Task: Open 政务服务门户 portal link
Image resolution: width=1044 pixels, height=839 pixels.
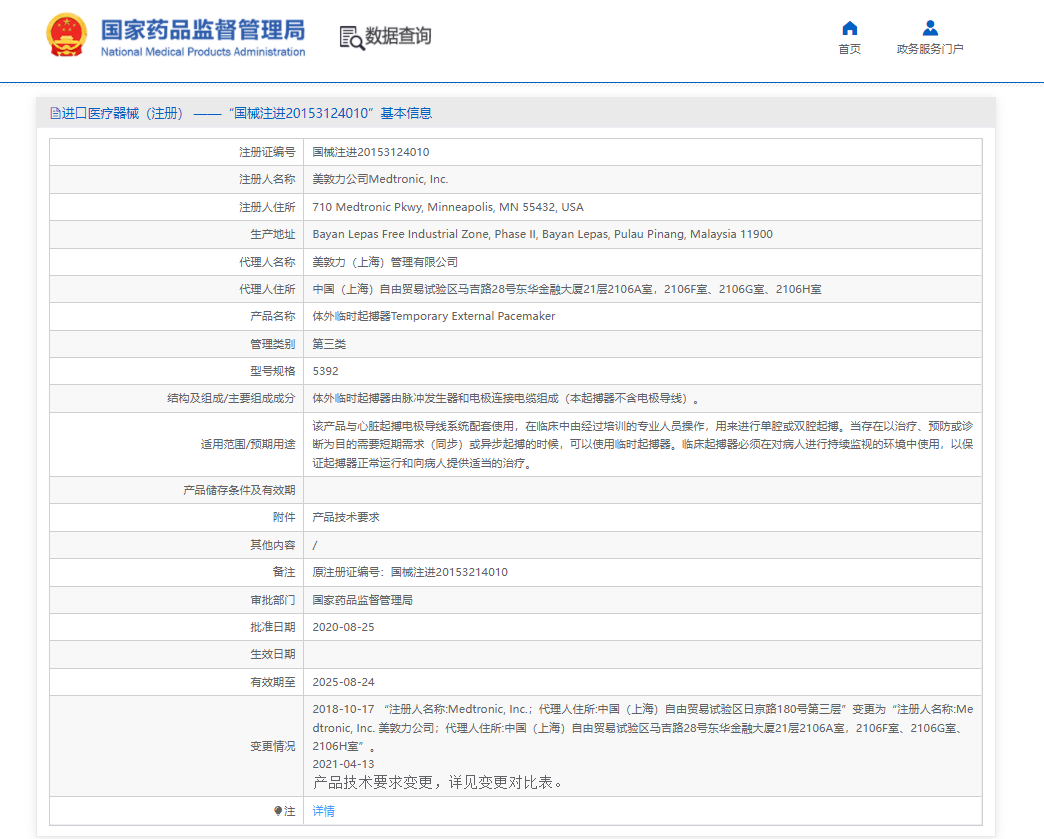Action: pyautogui.click(x=930, y=49)
